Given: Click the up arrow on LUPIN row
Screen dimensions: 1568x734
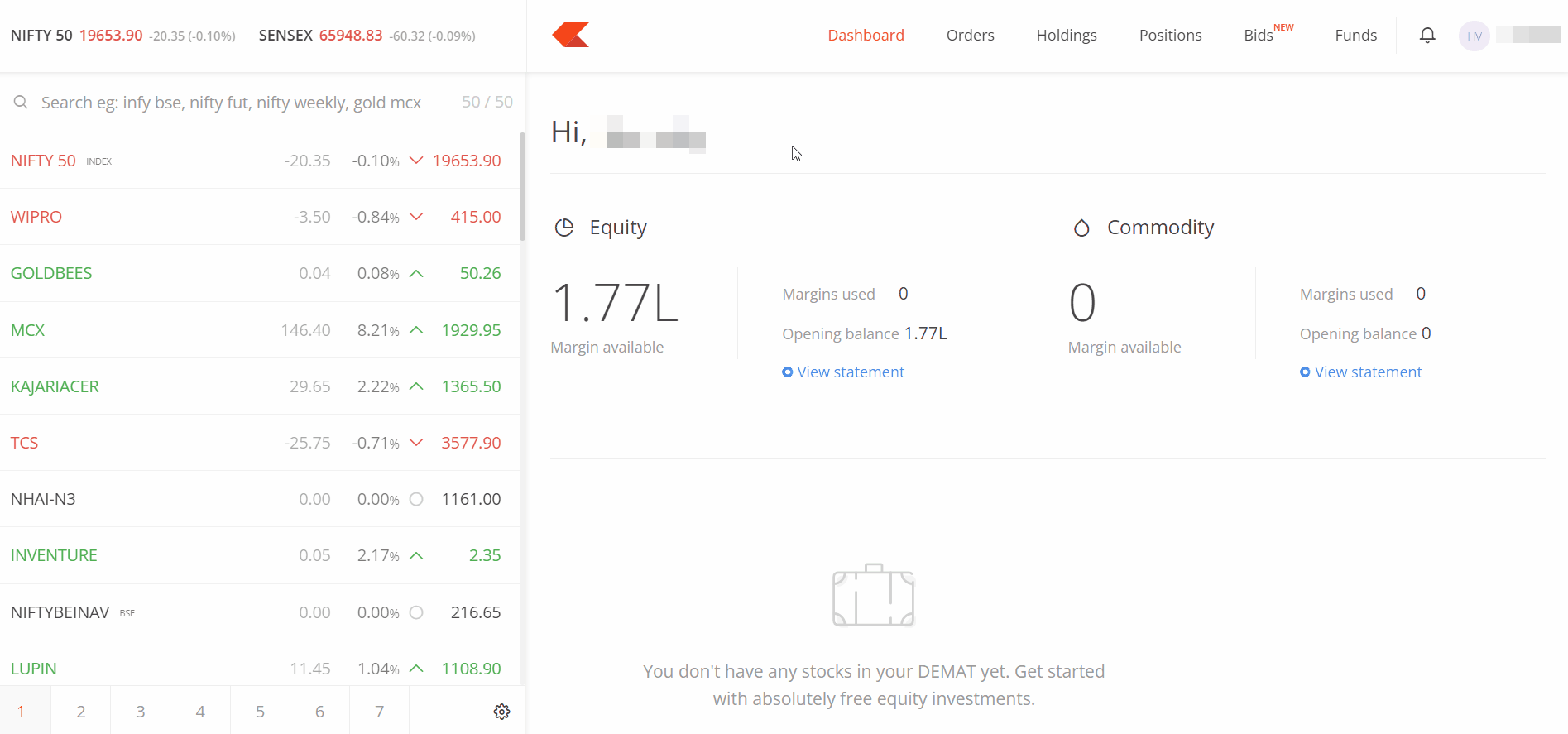Looking at the screenshot, I should [416, 669].
